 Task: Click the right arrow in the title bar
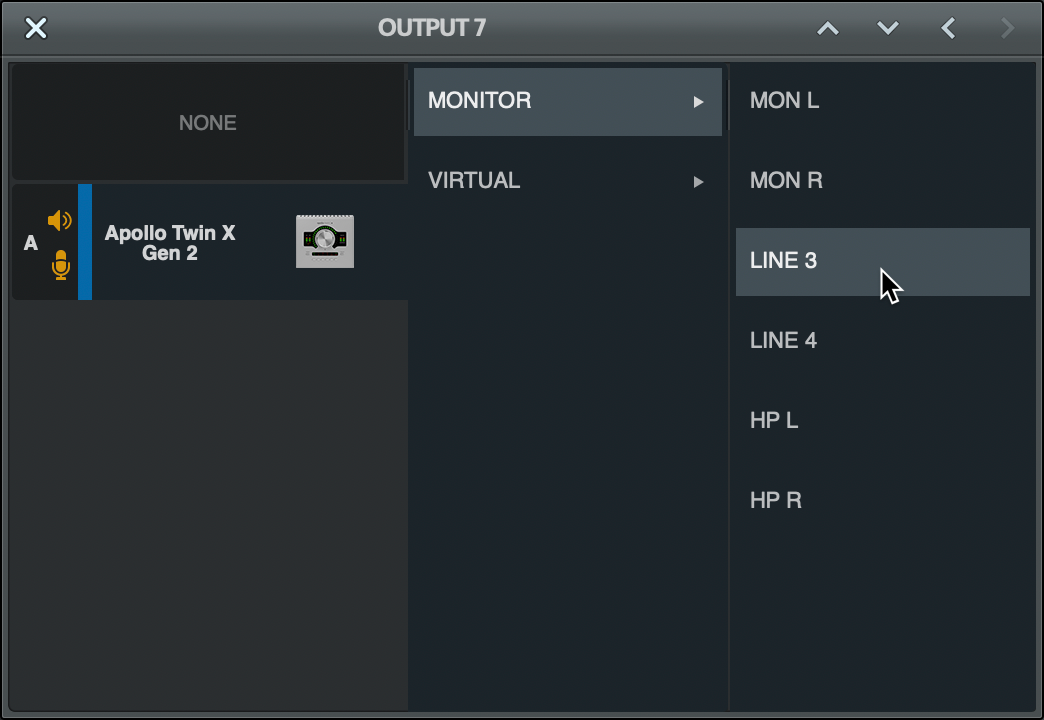click(1007, 28)
